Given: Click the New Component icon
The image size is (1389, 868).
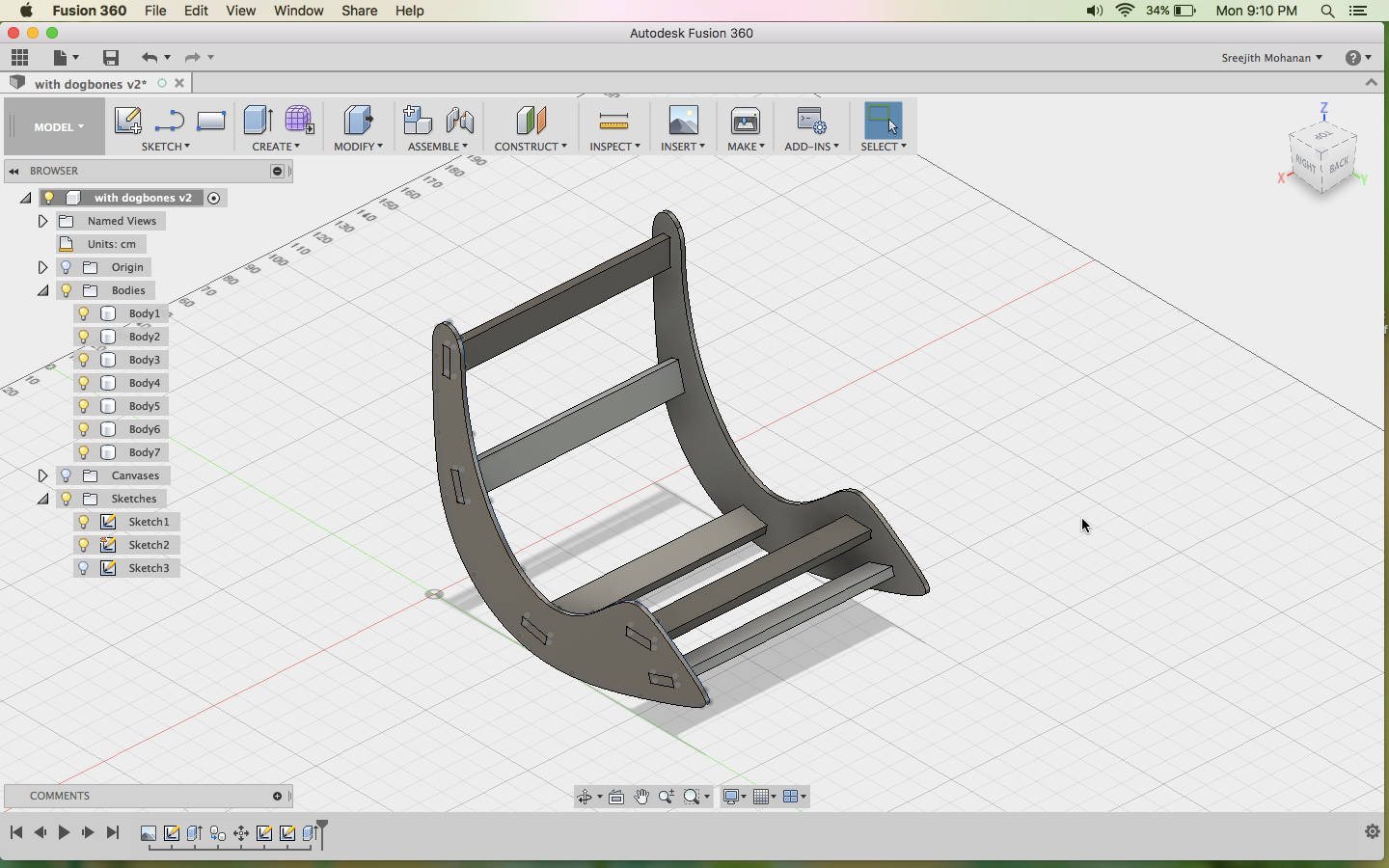Looking at the screenshot, I should (417, 121).
